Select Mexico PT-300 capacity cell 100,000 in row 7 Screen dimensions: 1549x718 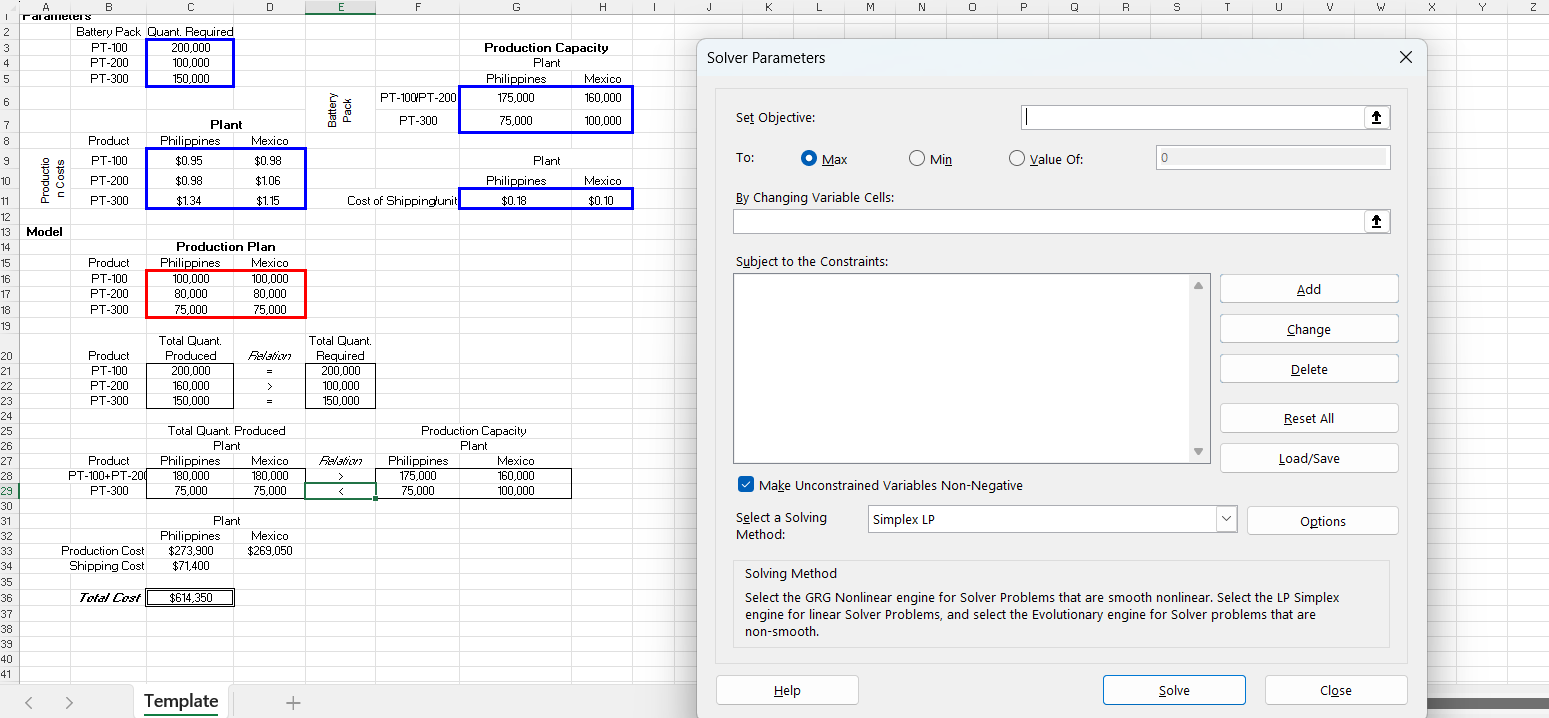602,121
